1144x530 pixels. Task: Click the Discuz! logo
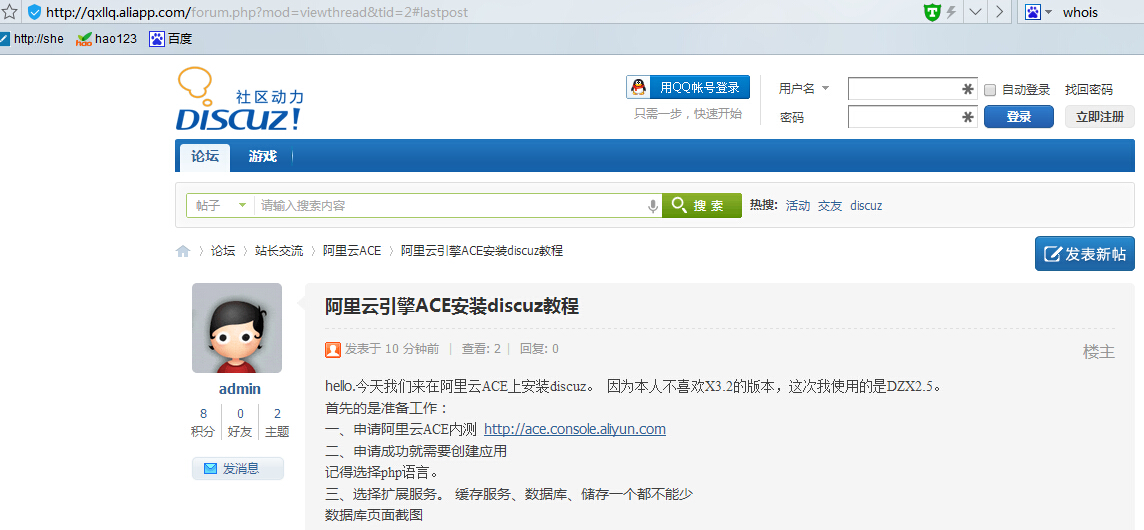239,99
